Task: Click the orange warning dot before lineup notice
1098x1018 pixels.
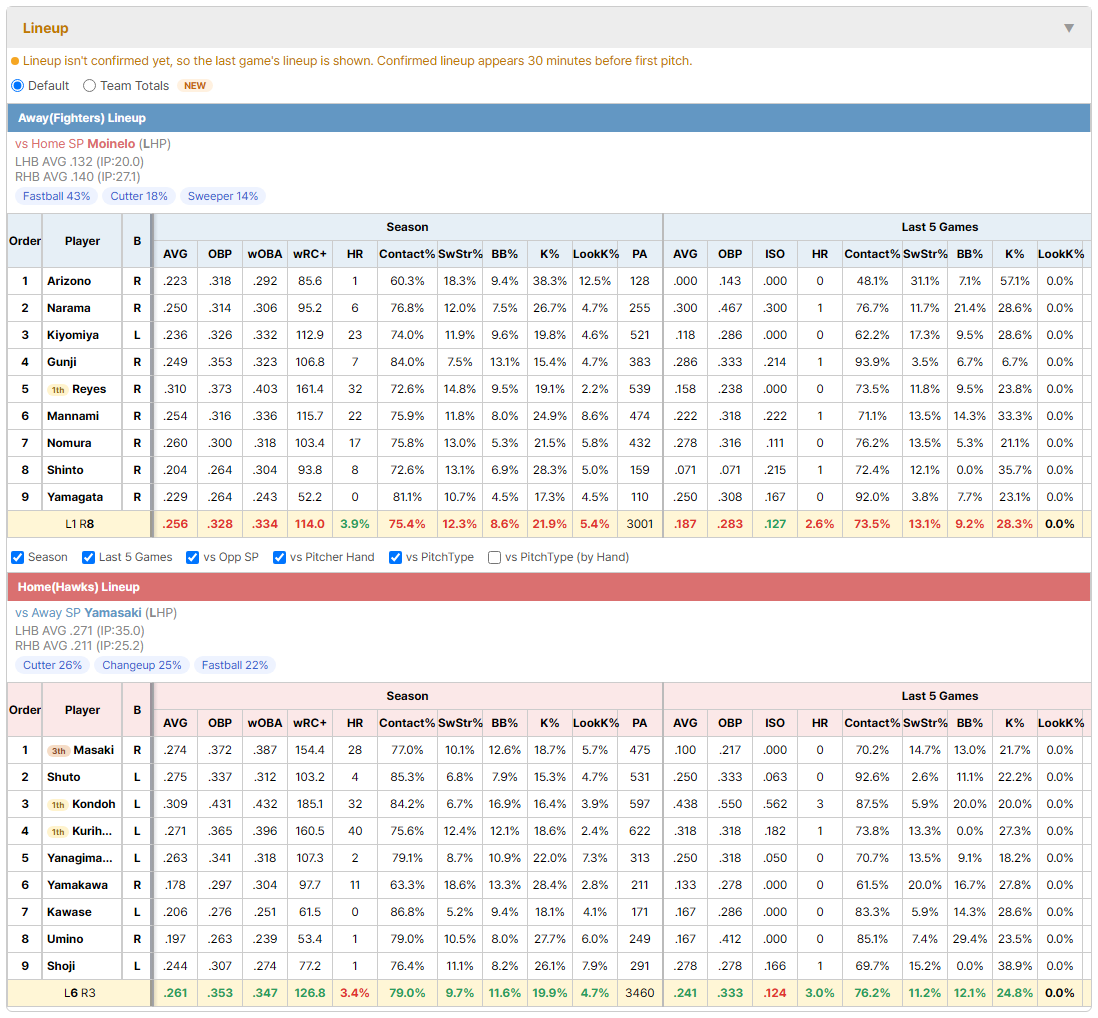Action: point(15,61)
